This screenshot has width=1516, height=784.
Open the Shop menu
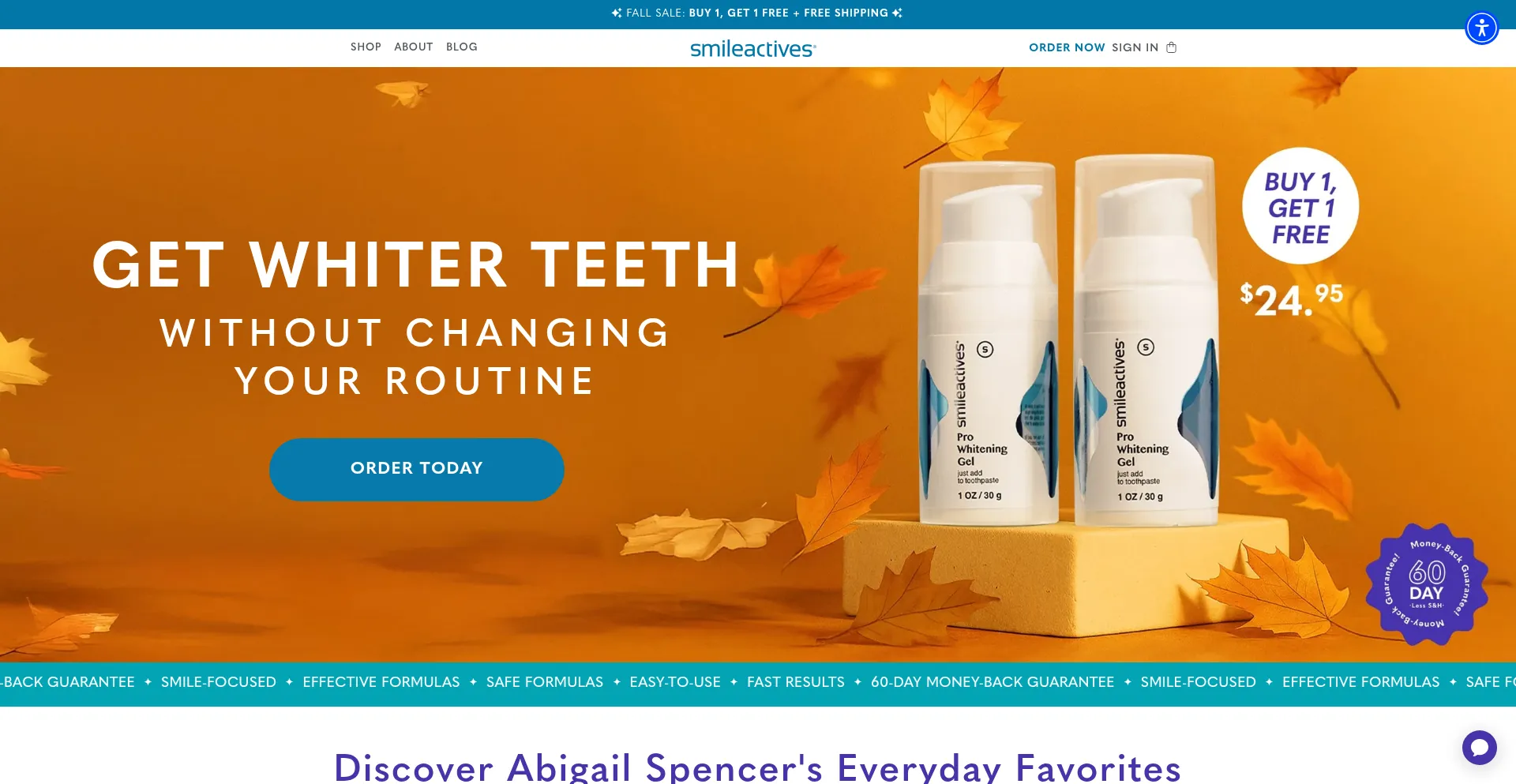[x=366, y=47]
